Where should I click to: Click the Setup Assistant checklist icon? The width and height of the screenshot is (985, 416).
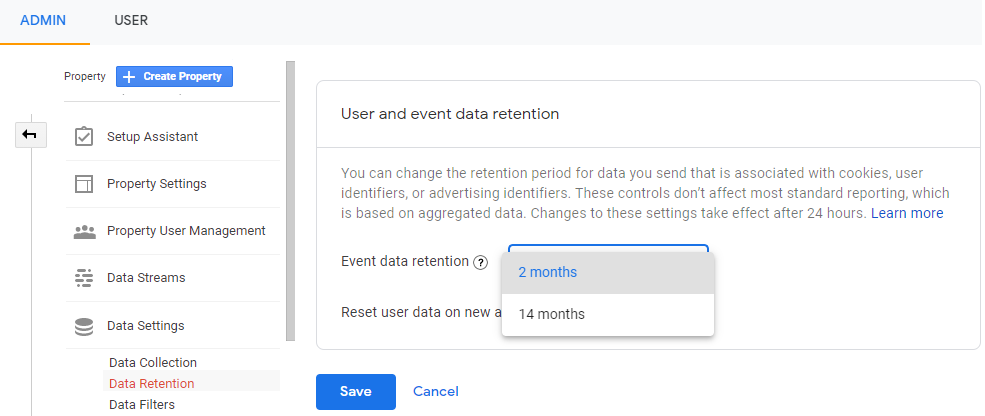(x=85, y=136)
